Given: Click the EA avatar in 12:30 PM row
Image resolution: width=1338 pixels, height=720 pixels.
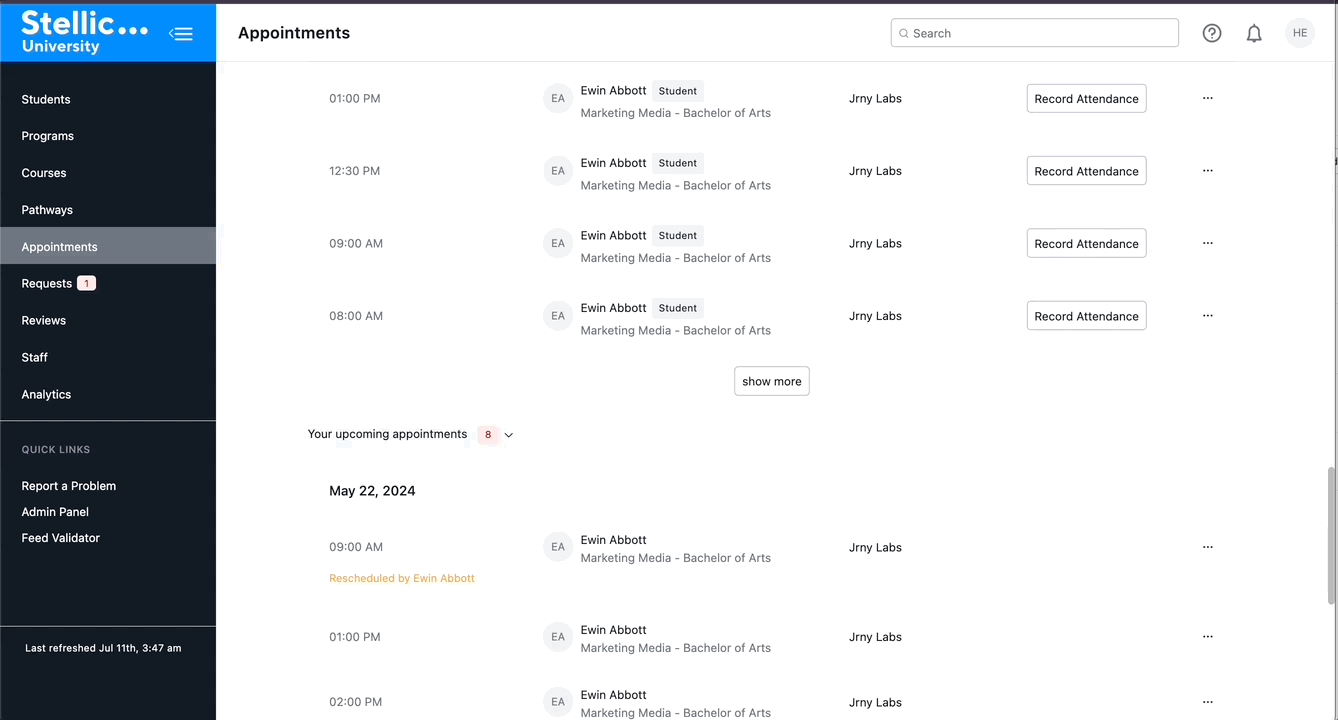Looking at the screenshot, I should pyautogui.click(x=558, y=171).
